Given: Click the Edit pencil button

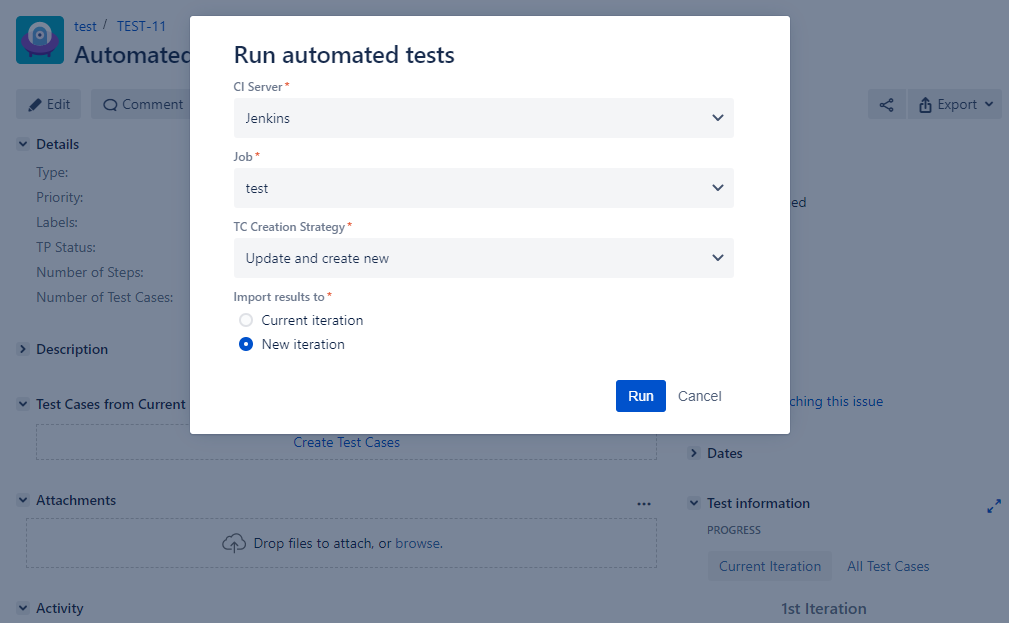Looking at the screenshot, I should [x=49, y=104].
